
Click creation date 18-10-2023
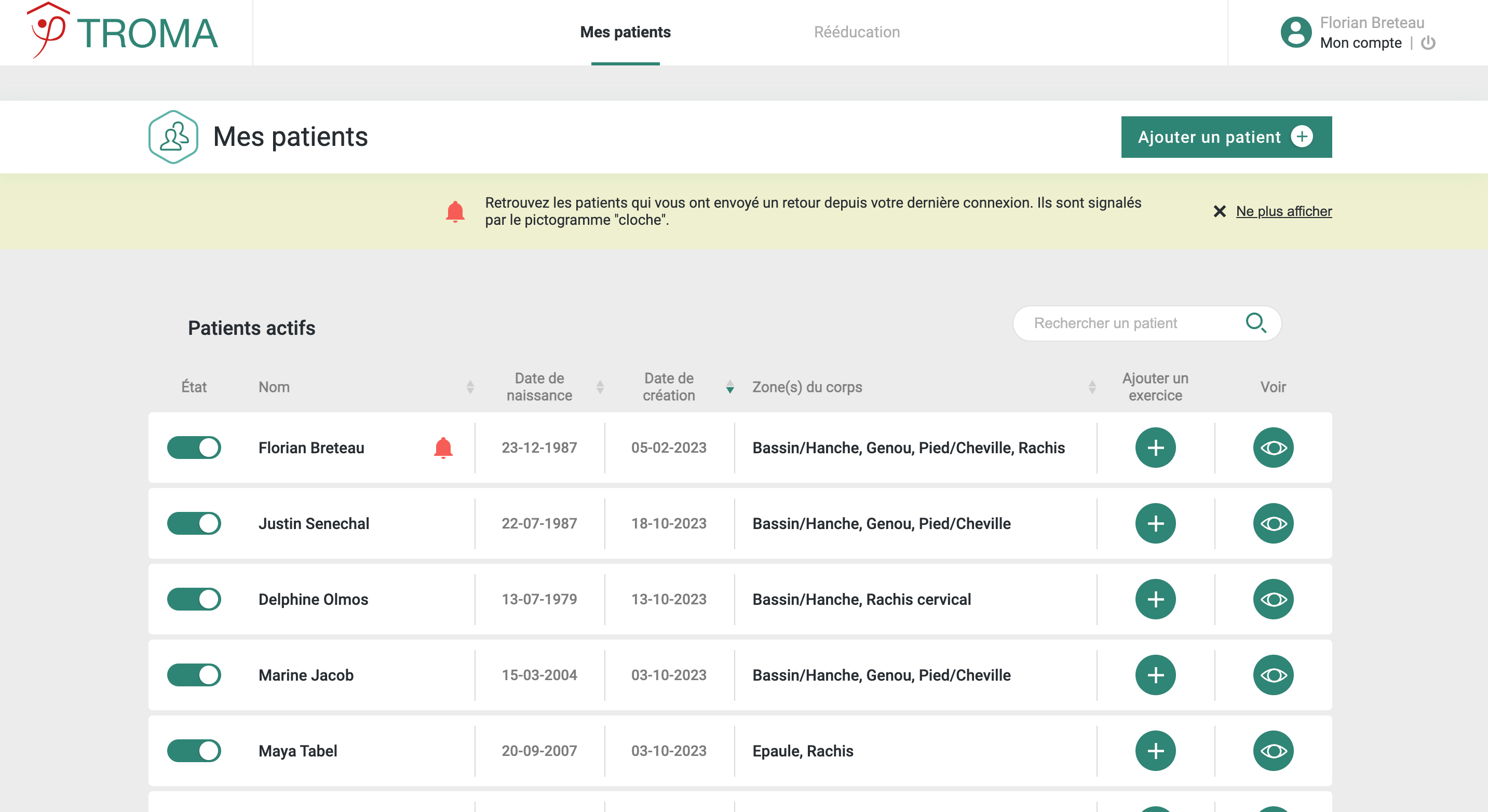tap(669, 523)
